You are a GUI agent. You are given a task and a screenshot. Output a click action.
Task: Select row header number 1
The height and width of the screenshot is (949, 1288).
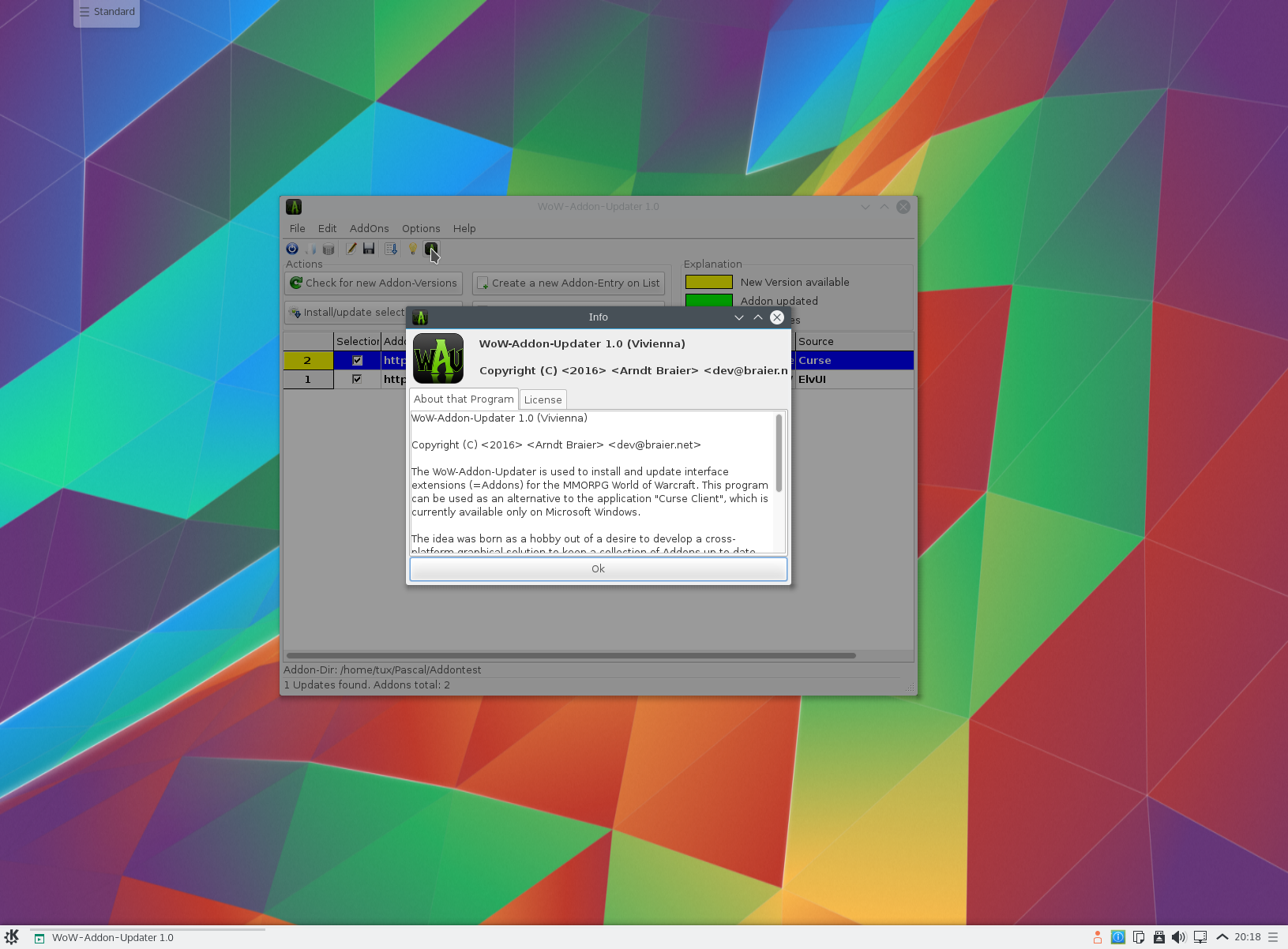(x=308, y=379)
